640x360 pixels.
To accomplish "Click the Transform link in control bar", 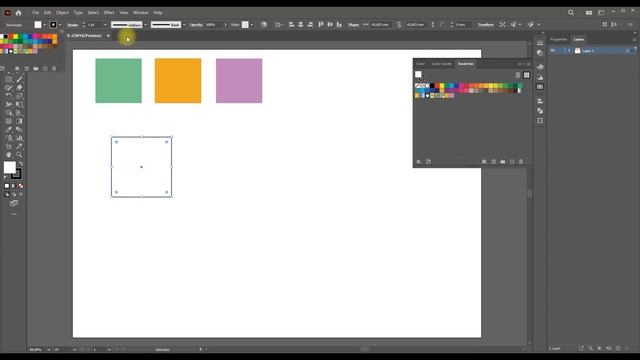I will click(486, 25).
